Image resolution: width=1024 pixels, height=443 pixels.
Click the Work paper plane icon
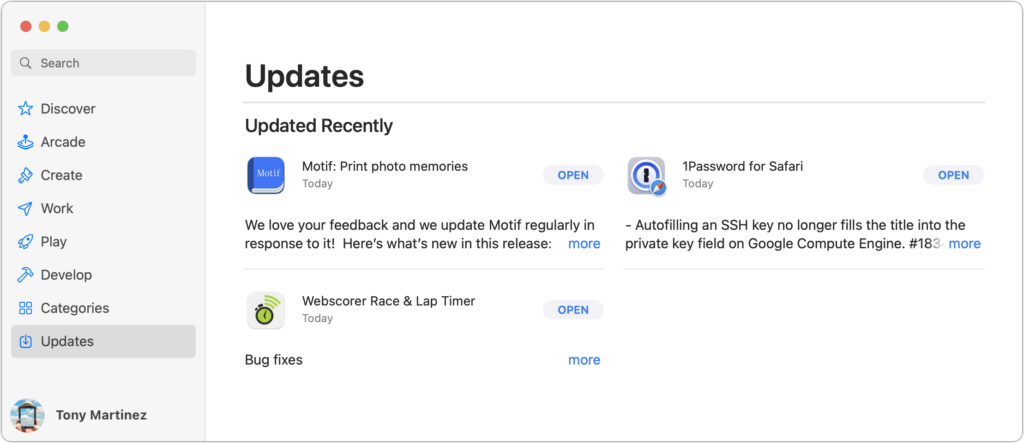point(25,208)
